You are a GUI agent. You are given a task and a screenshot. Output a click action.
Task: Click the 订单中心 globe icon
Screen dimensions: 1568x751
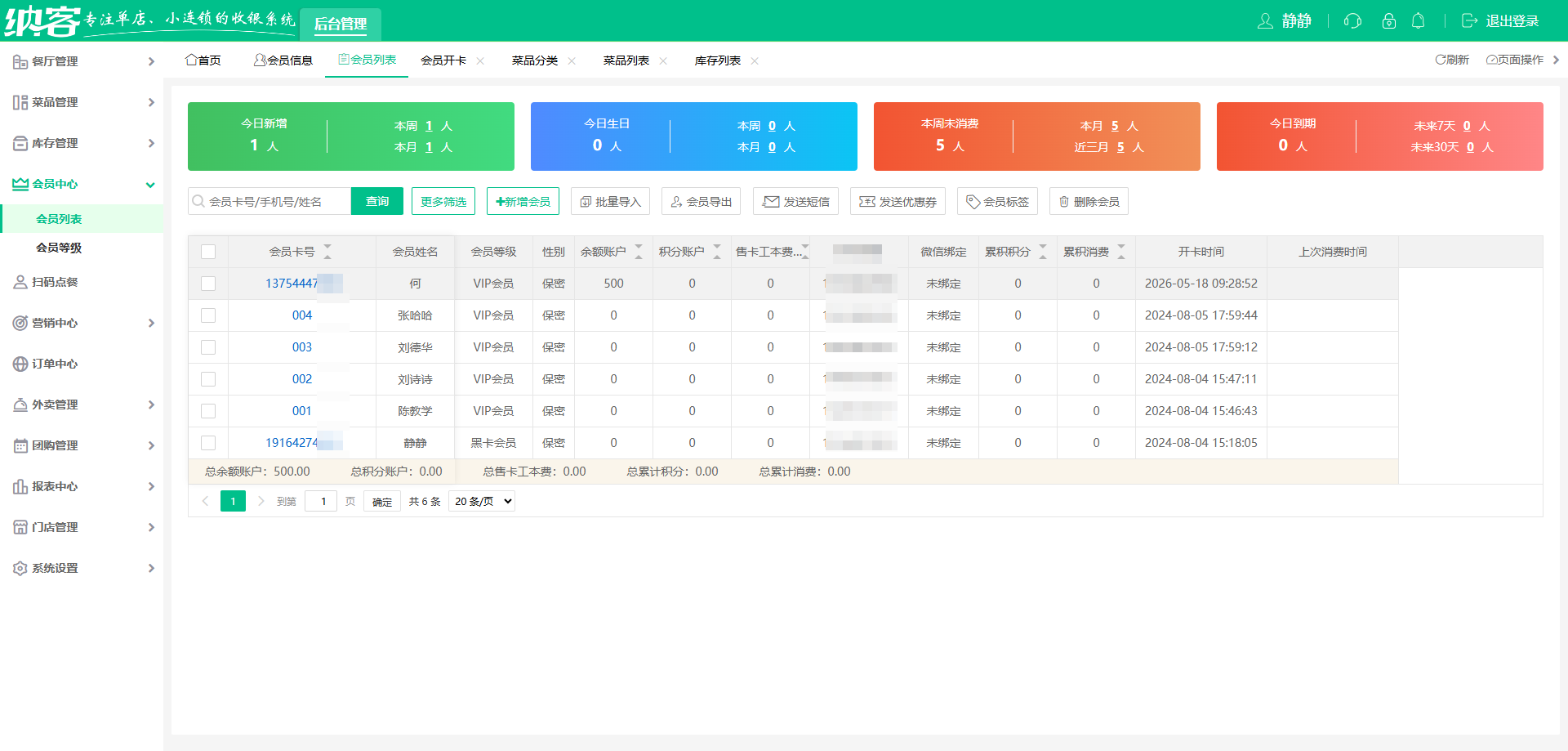(x=20, y=364)
